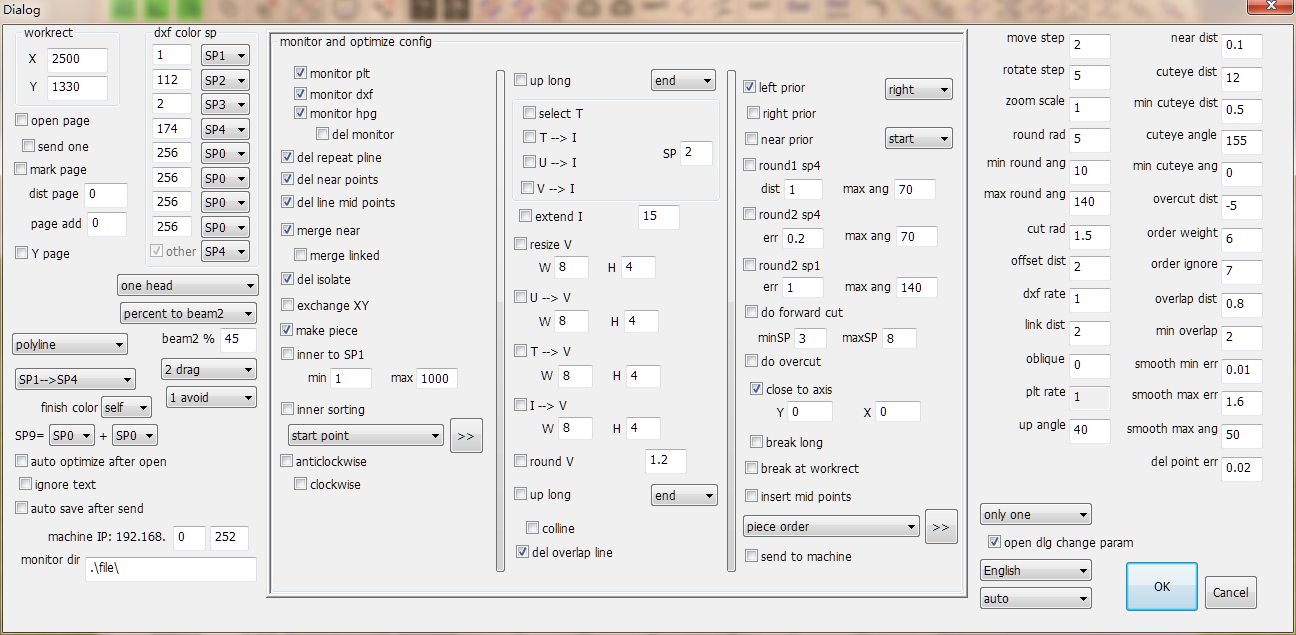Enable break at workrect option

[x=752, y=468]
